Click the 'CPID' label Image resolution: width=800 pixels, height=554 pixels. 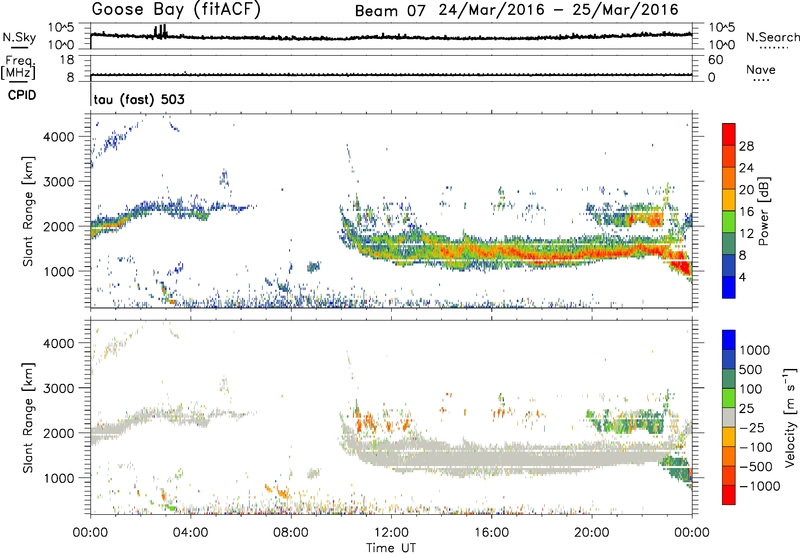coord(22,95)
